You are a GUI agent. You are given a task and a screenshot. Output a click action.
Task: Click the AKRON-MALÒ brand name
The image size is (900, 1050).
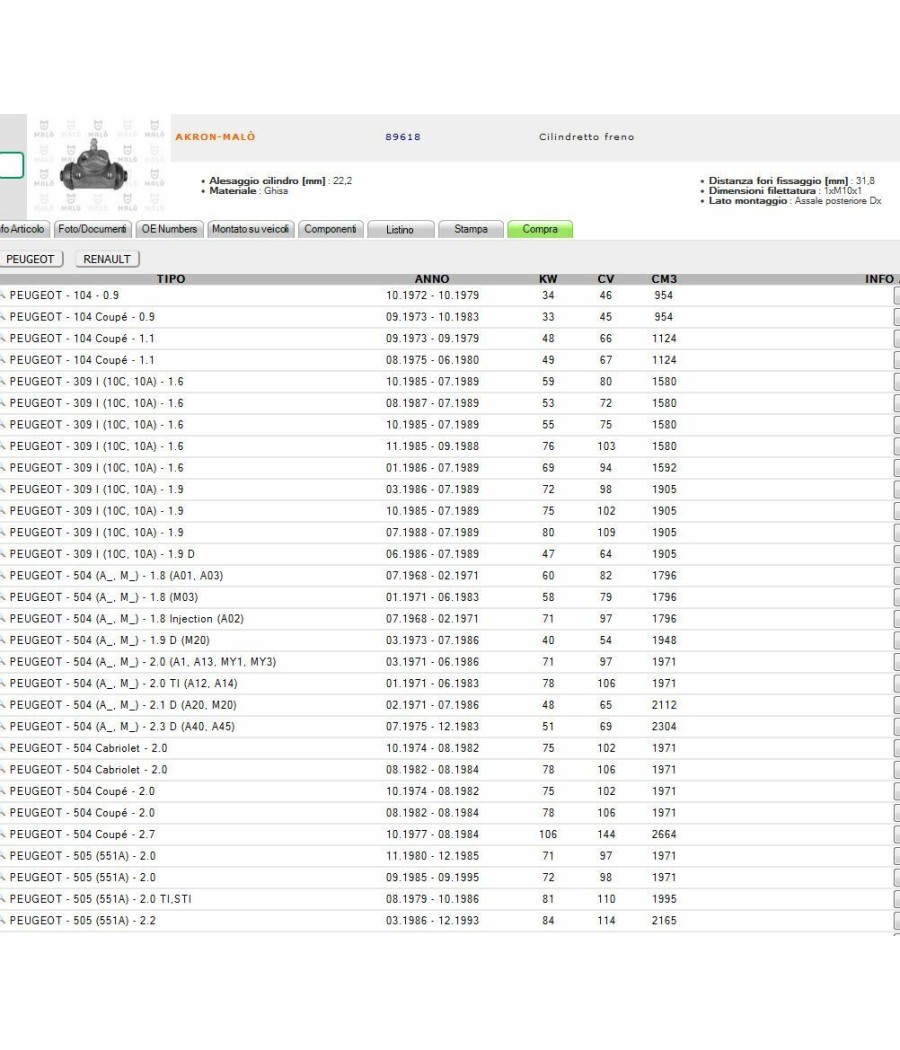tap(216, 137)
